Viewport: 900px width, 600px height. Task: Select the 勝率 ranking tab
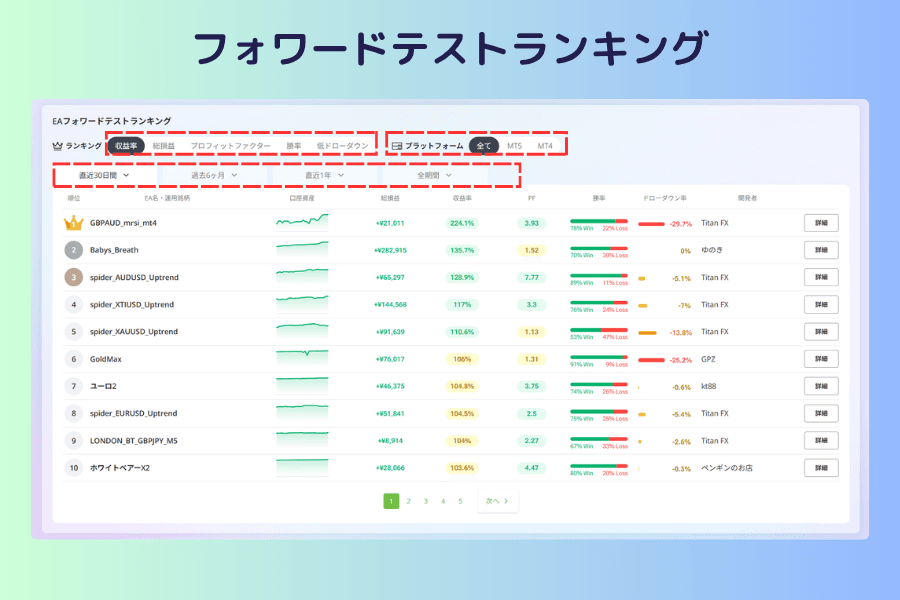(294, 146)
